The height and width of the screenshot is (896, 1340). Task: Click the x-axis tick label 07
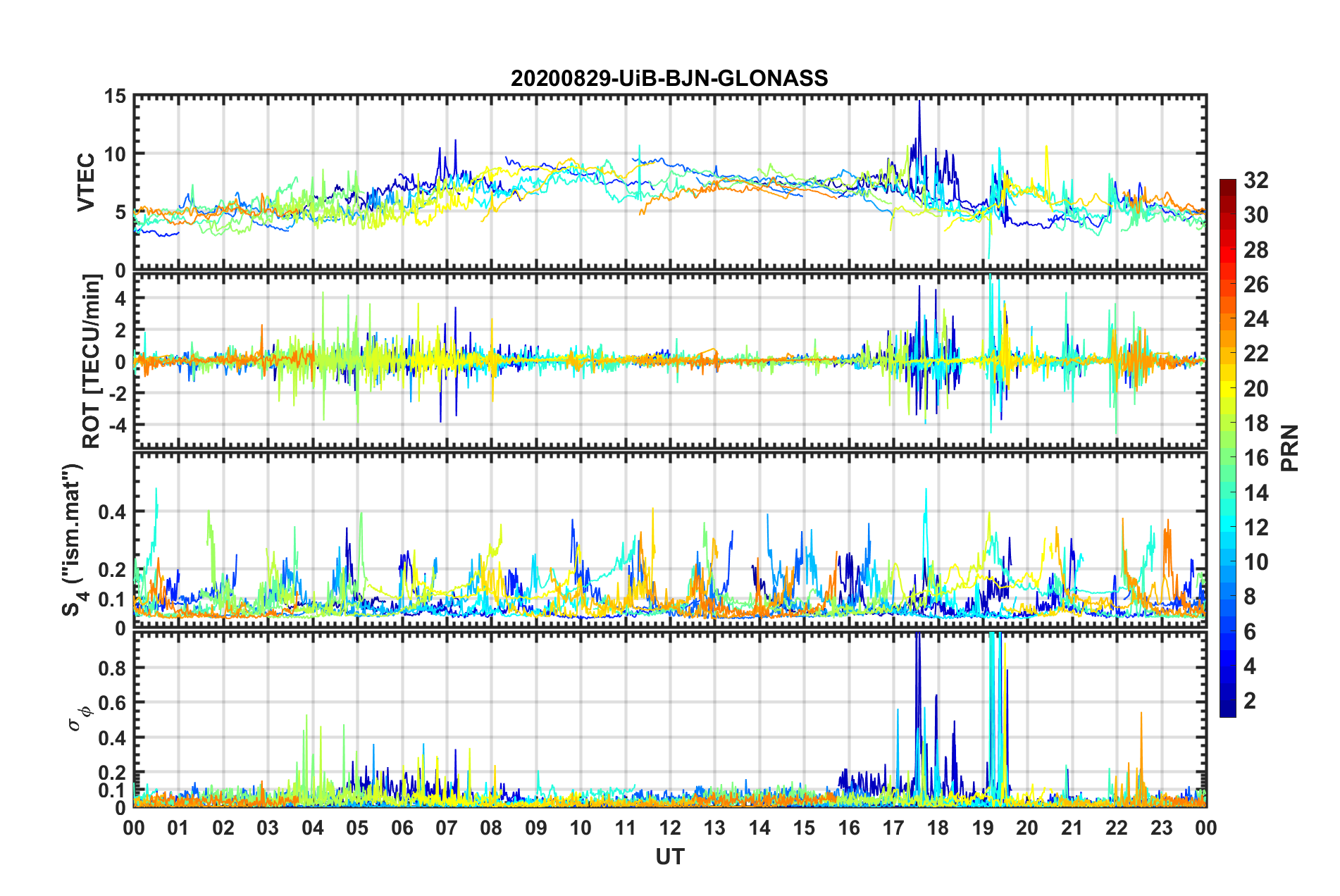(x=447, y=828)
